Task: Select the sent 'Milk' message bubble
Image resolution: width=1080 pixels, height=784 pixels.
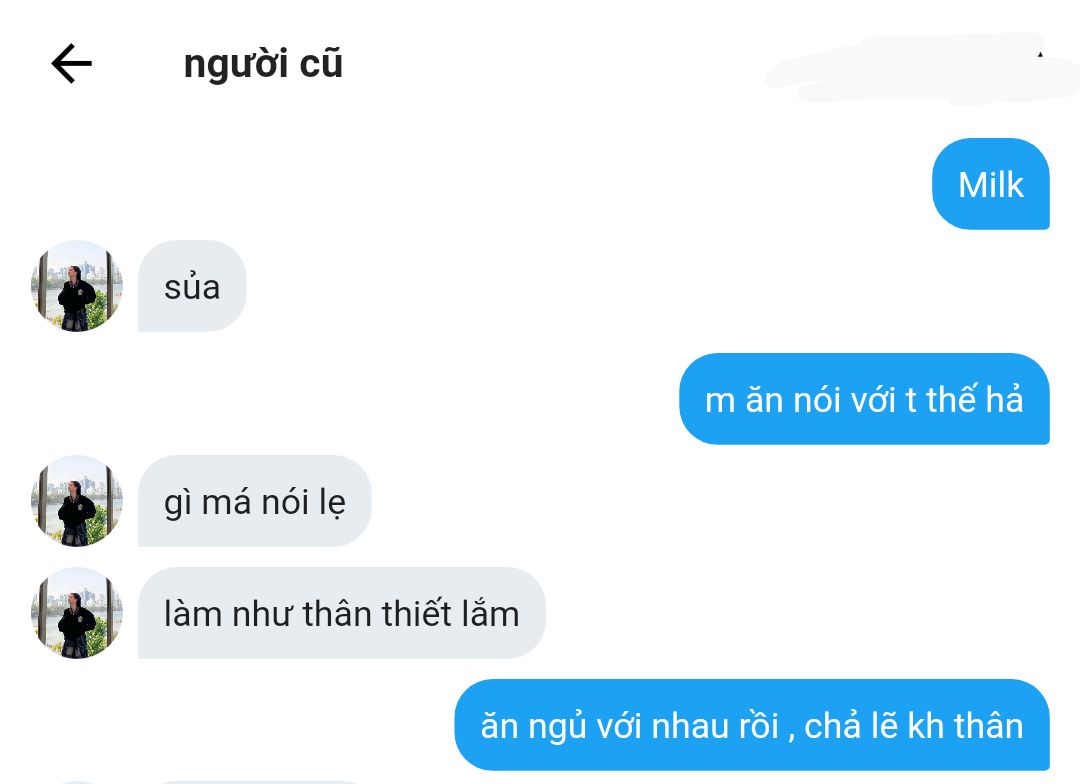Action: click(x=990, y=184)
